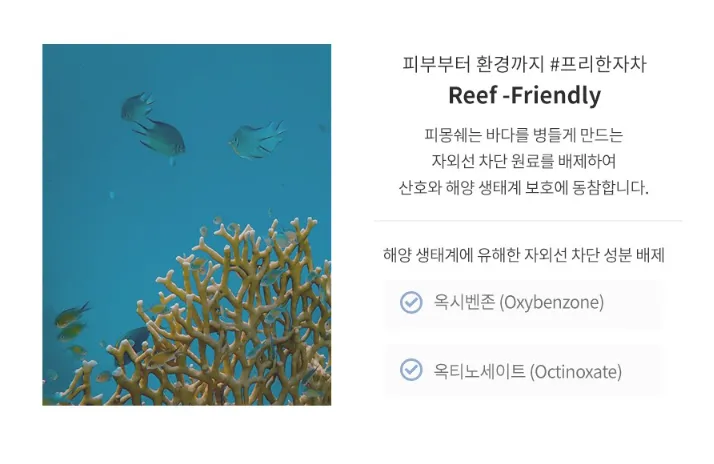The height and width of the screenshot is (464, 714).
Task: Click the word Friendly in the heading
Action: [x=559, y=96]
